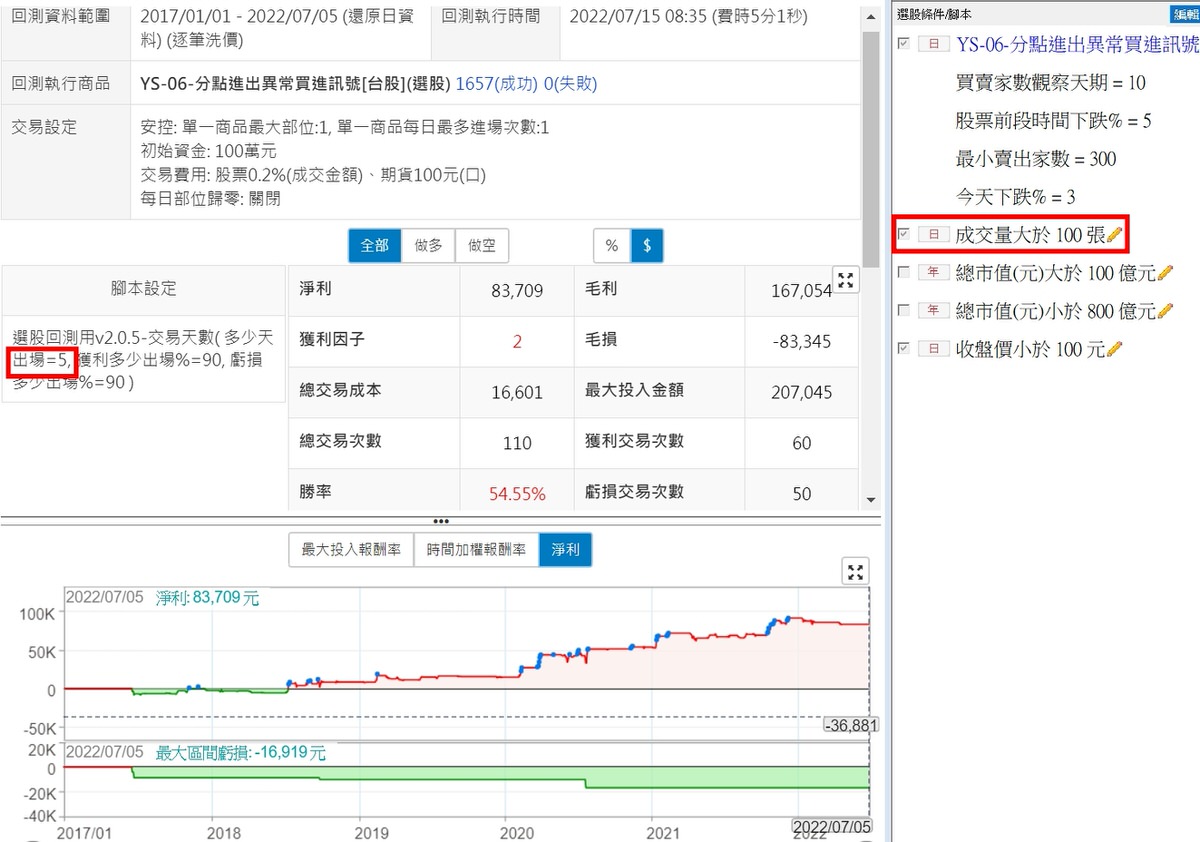Screen dimensions: 1200x842
Task: Click the 日 frequency badge beside 成交量大於
Action: (x=933, y=236)
